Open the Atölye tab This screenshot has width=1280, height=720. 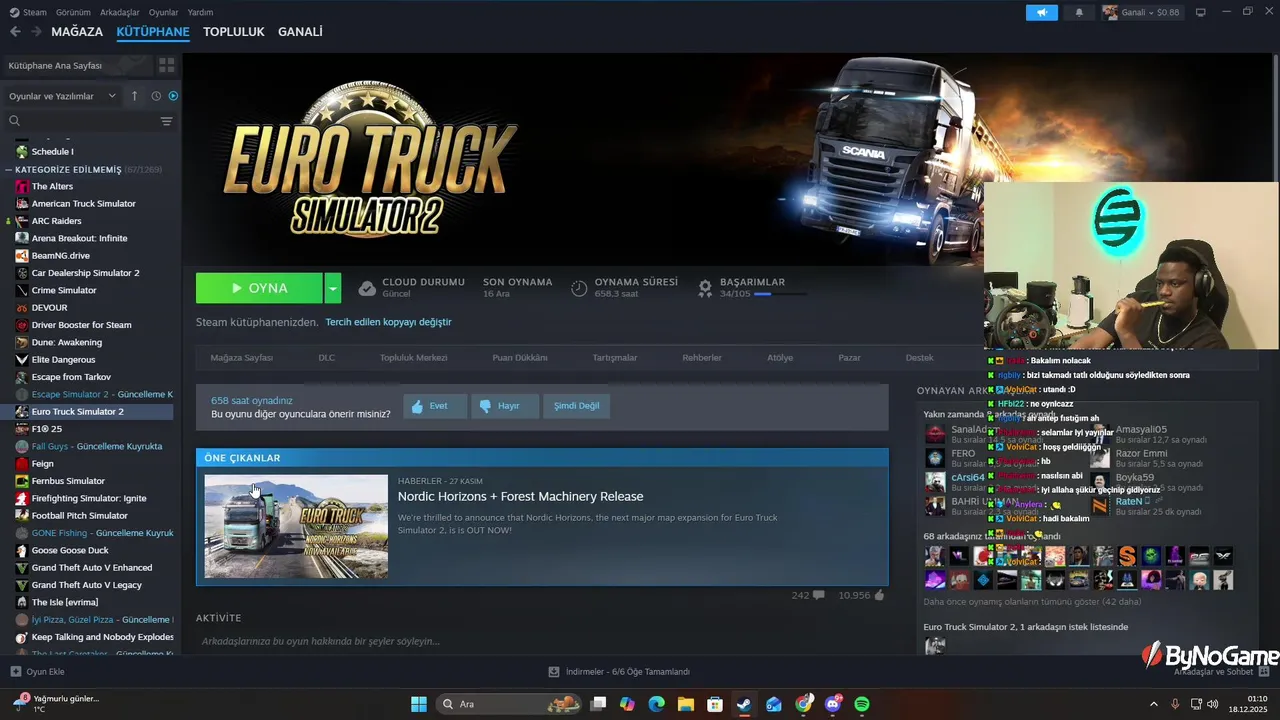pos(780,358)
